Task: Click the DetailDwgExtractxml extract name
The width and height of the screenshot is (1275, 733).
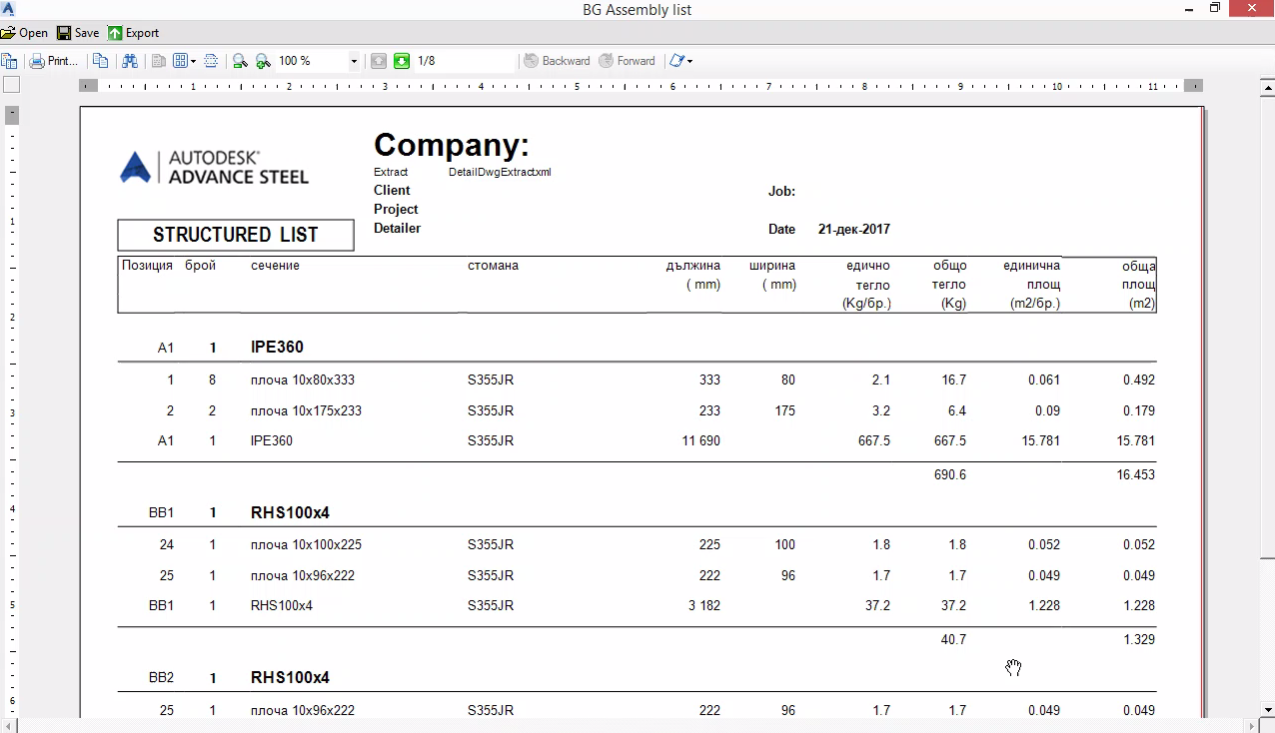Action: (500, 172)
